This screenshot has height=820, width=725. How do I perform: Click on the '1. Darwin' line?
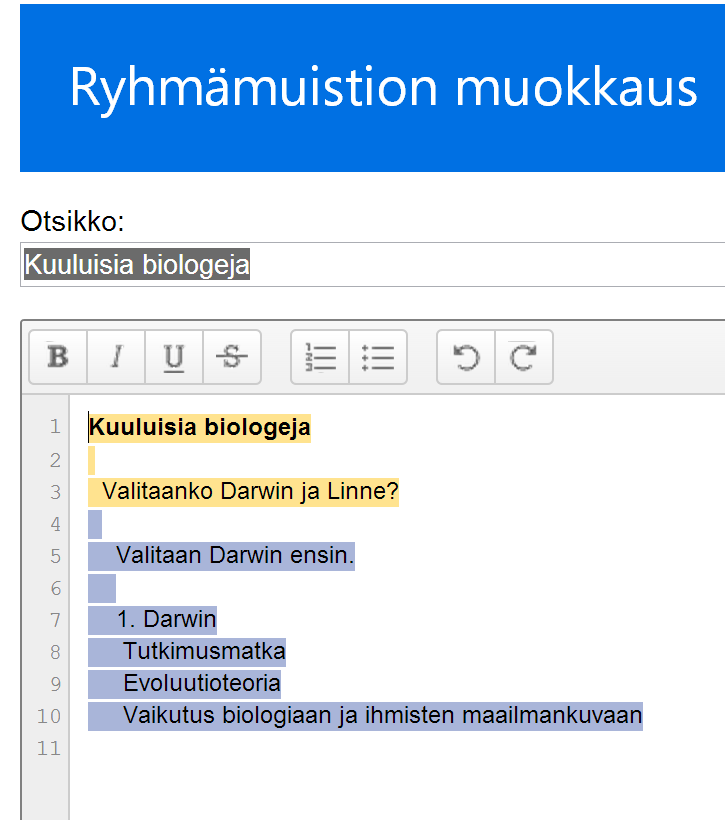[166, 620]
